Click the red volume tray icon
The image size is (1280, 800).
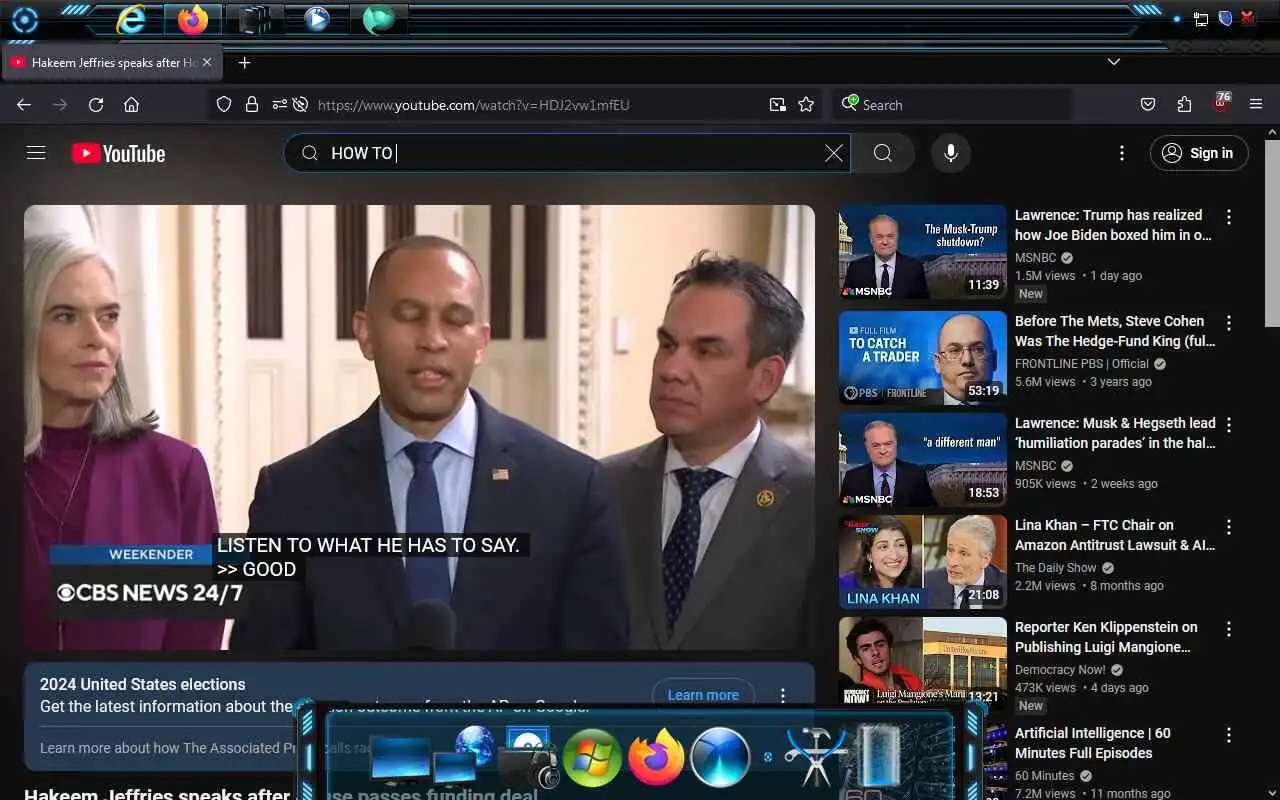point(1248,18)
